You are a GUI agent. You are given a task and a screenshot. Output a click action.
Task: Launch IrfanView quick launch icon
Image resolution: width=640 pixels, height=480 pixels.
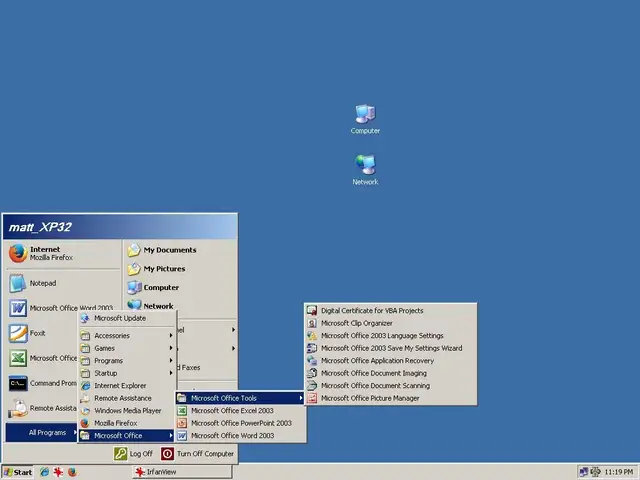tap(58, 472)
